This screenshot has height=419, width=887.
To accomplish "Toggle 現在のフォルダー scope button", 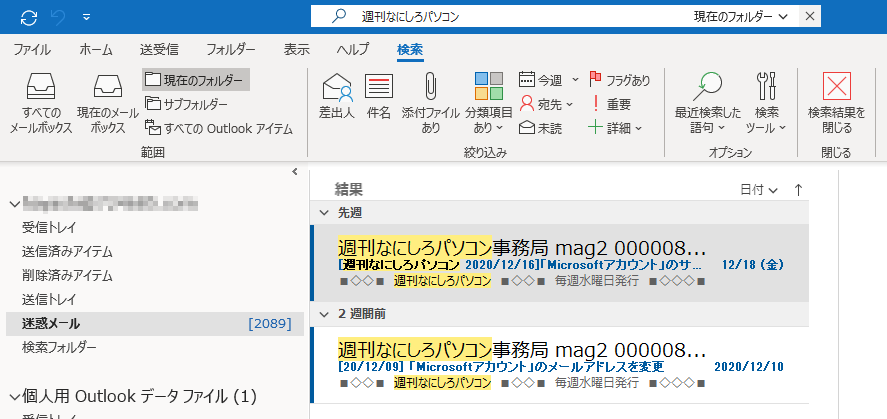I will [x=196, y=80].
